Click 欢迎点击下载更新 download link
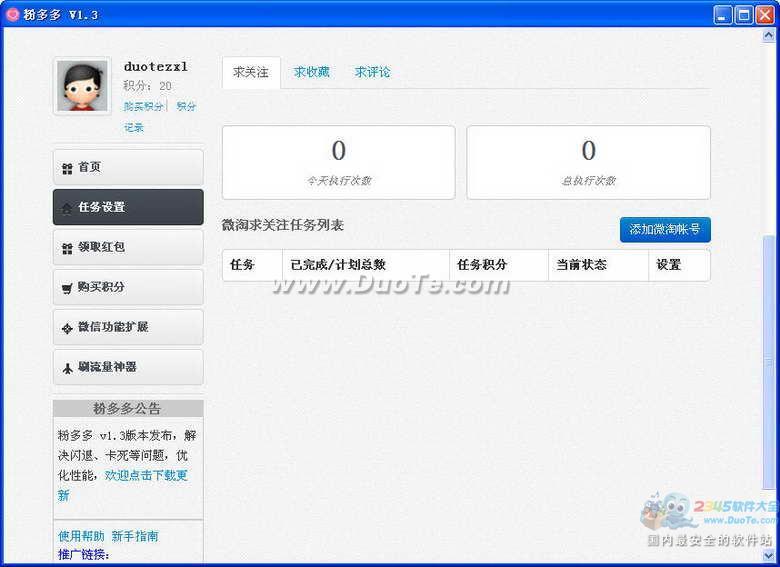 [x=146, y=476]
